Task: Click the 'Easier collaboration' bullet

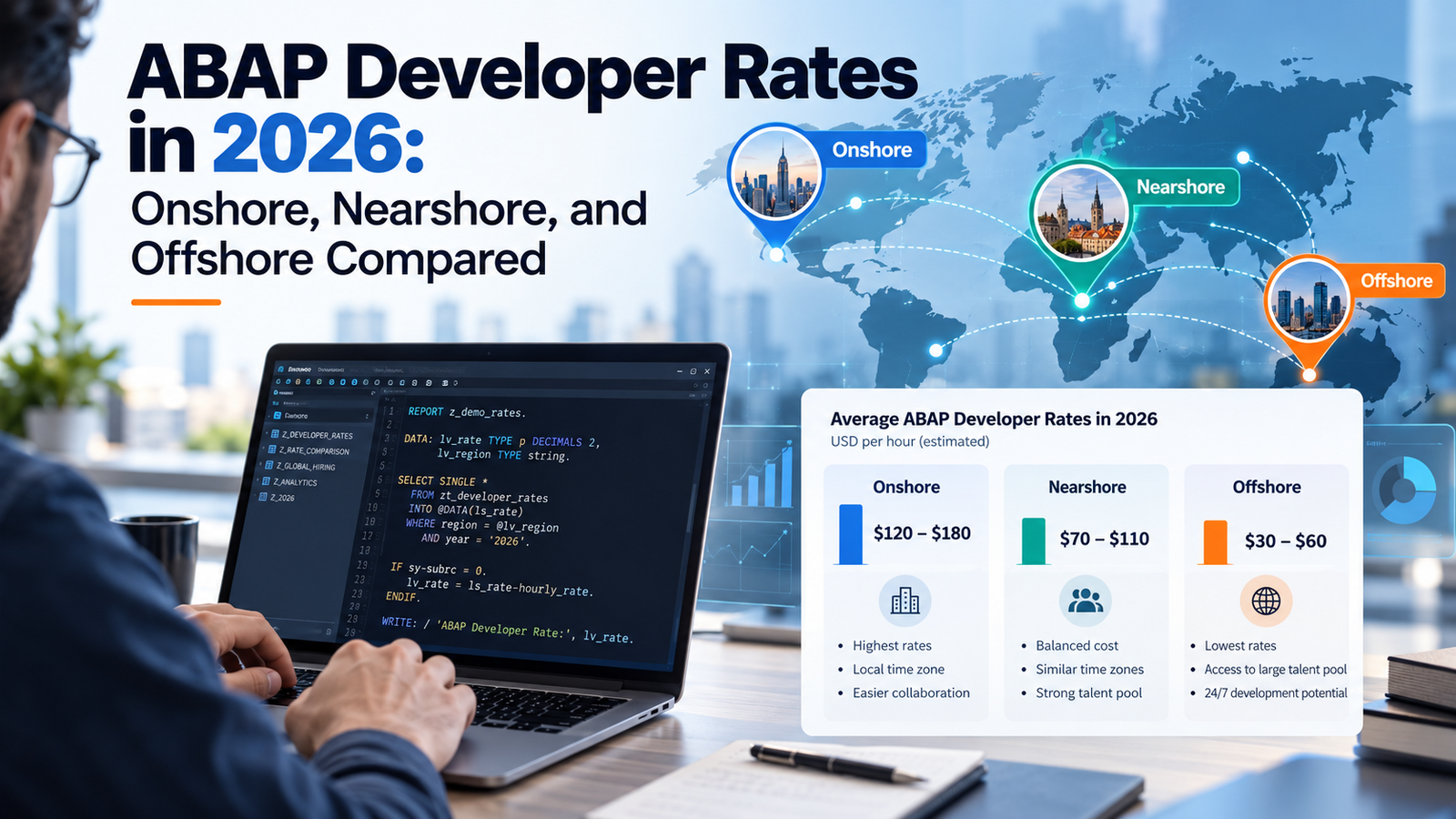Action: 911,693
